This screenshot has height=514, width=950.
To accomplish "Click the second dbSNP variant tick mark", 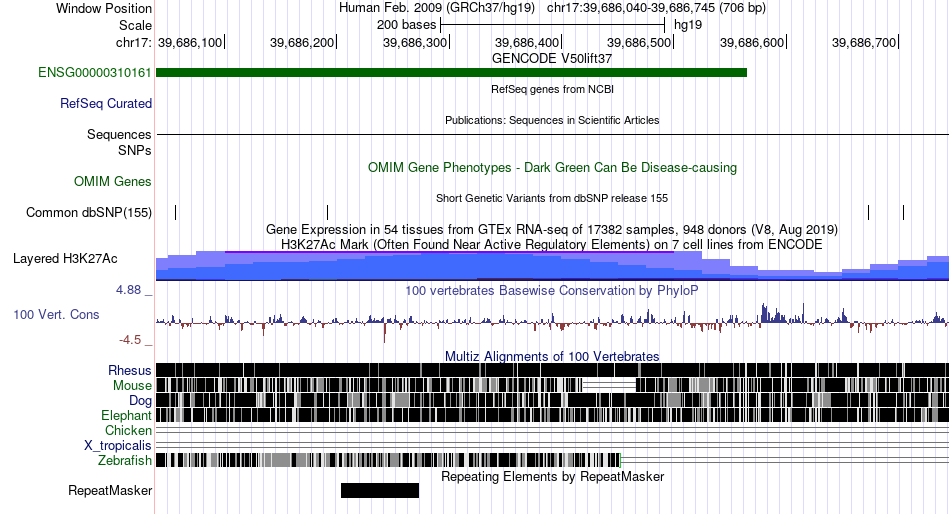I will [x=327, y=212].
